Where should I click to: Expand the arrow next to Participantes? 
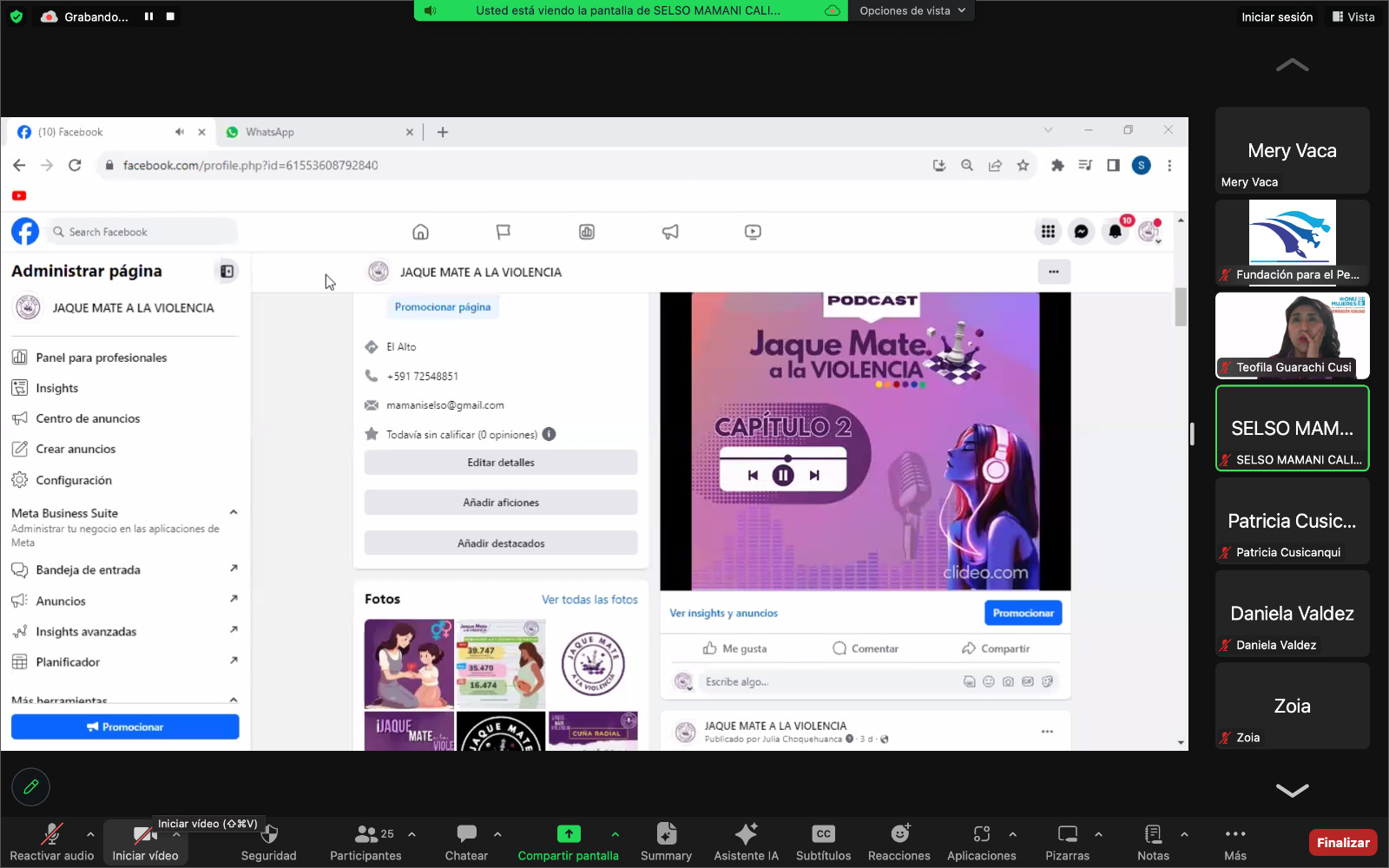[411, 834]
